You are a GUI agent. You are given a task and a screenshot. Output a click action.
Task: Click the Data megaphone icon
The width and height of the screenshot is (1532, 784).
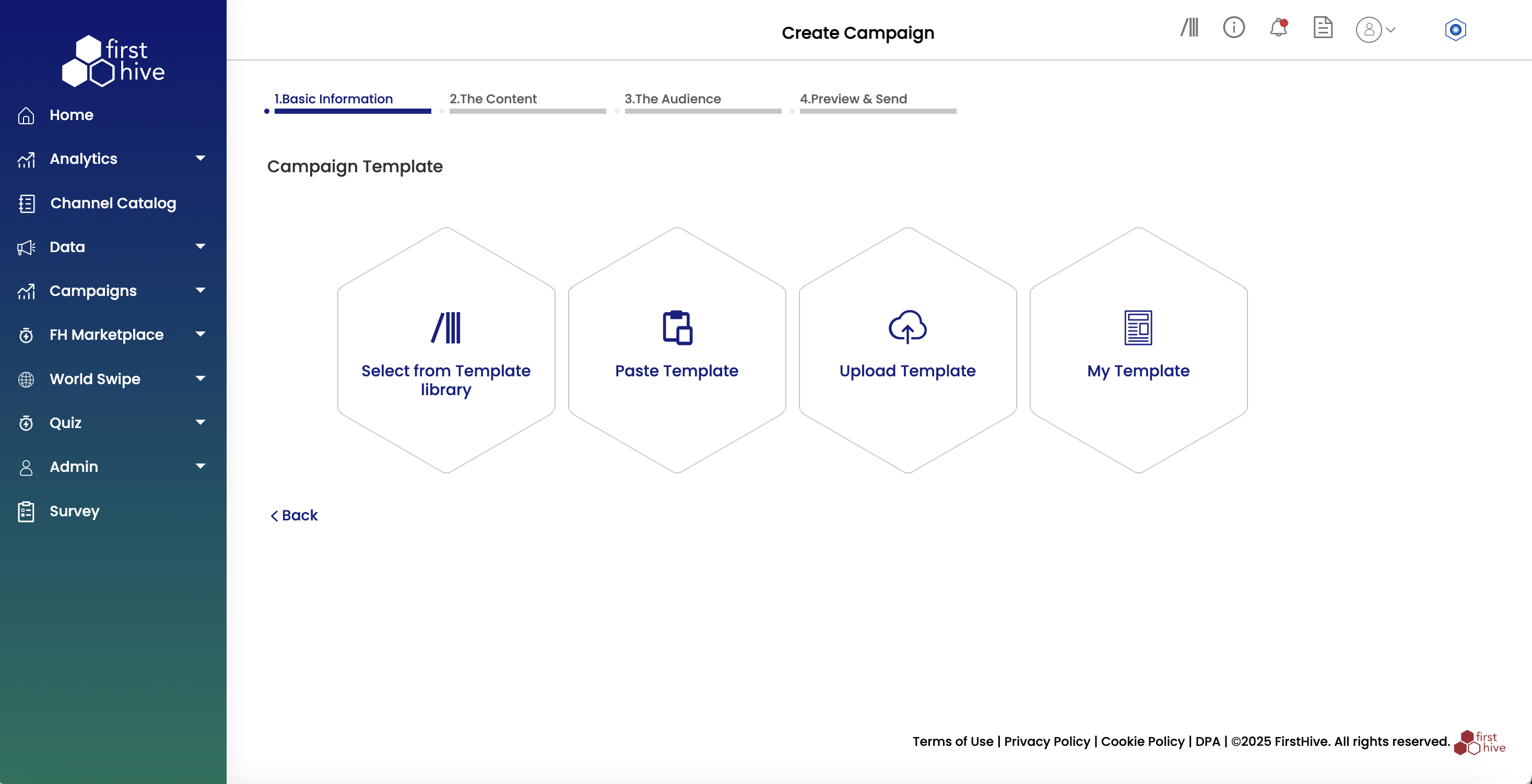pos(26,247)
